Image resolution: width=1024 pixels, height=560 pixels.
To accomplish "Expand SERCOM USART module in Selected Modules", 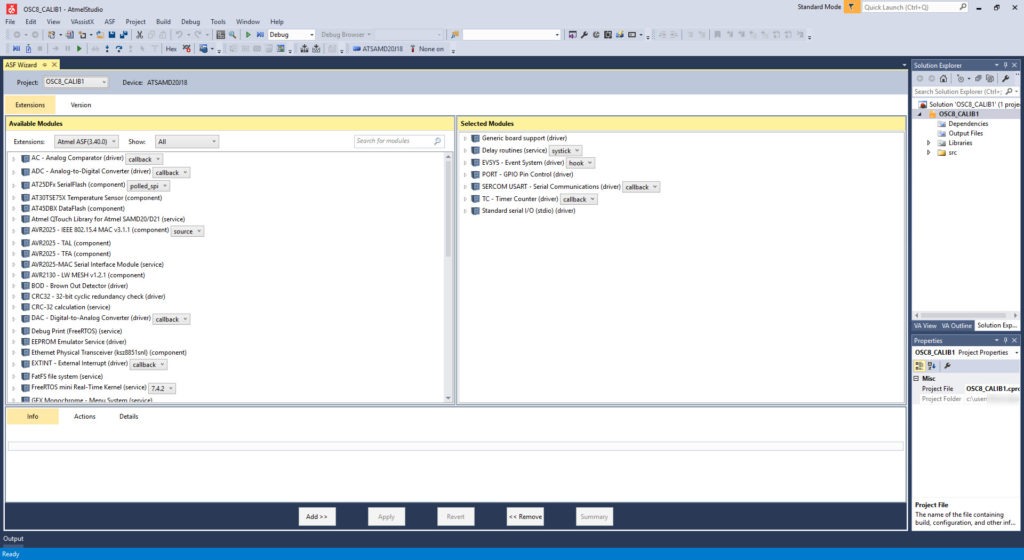I will coord(466,187).
